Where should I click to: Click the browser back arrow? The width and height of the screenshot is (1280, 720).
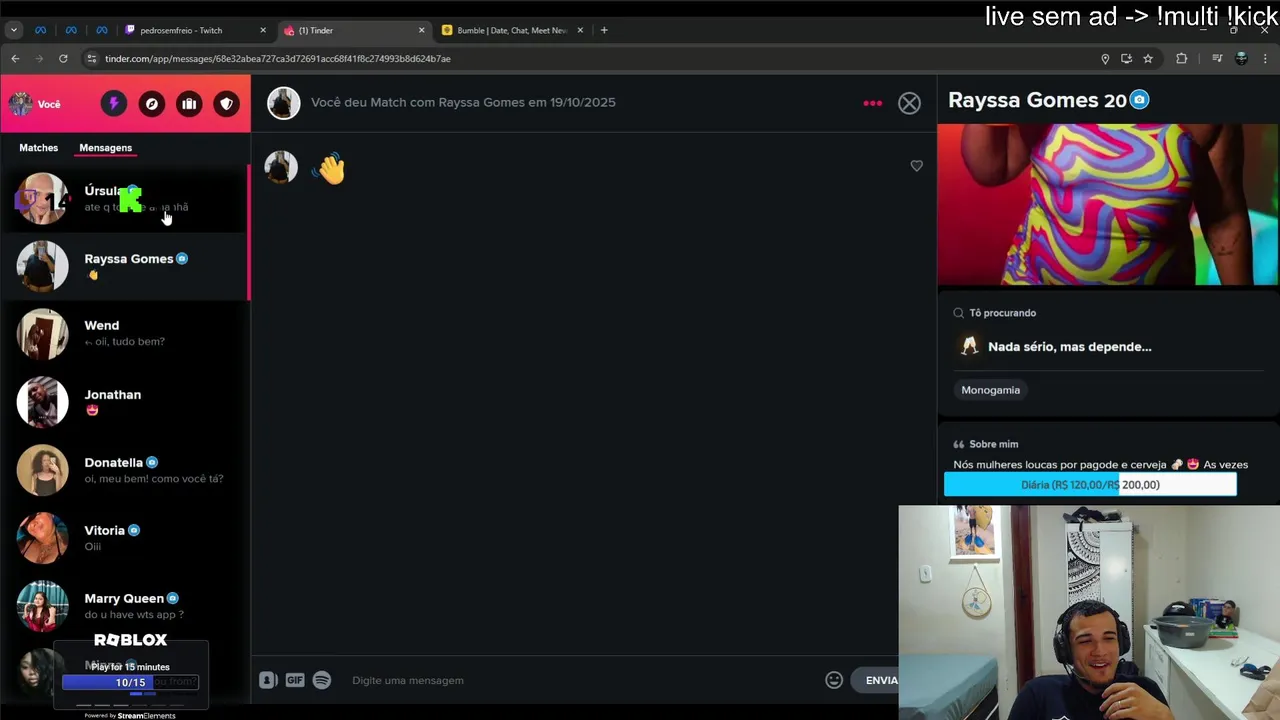tap(15, 59)
